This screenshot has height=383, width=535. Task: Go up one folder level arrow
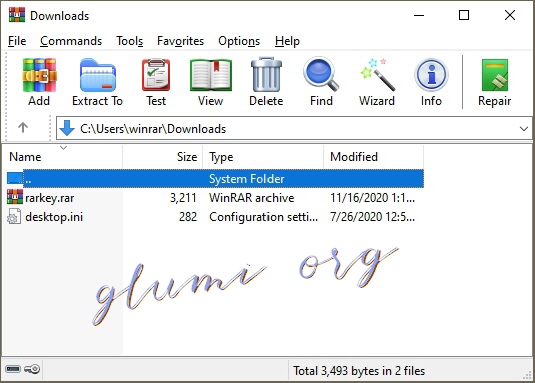tap(23, 128)
